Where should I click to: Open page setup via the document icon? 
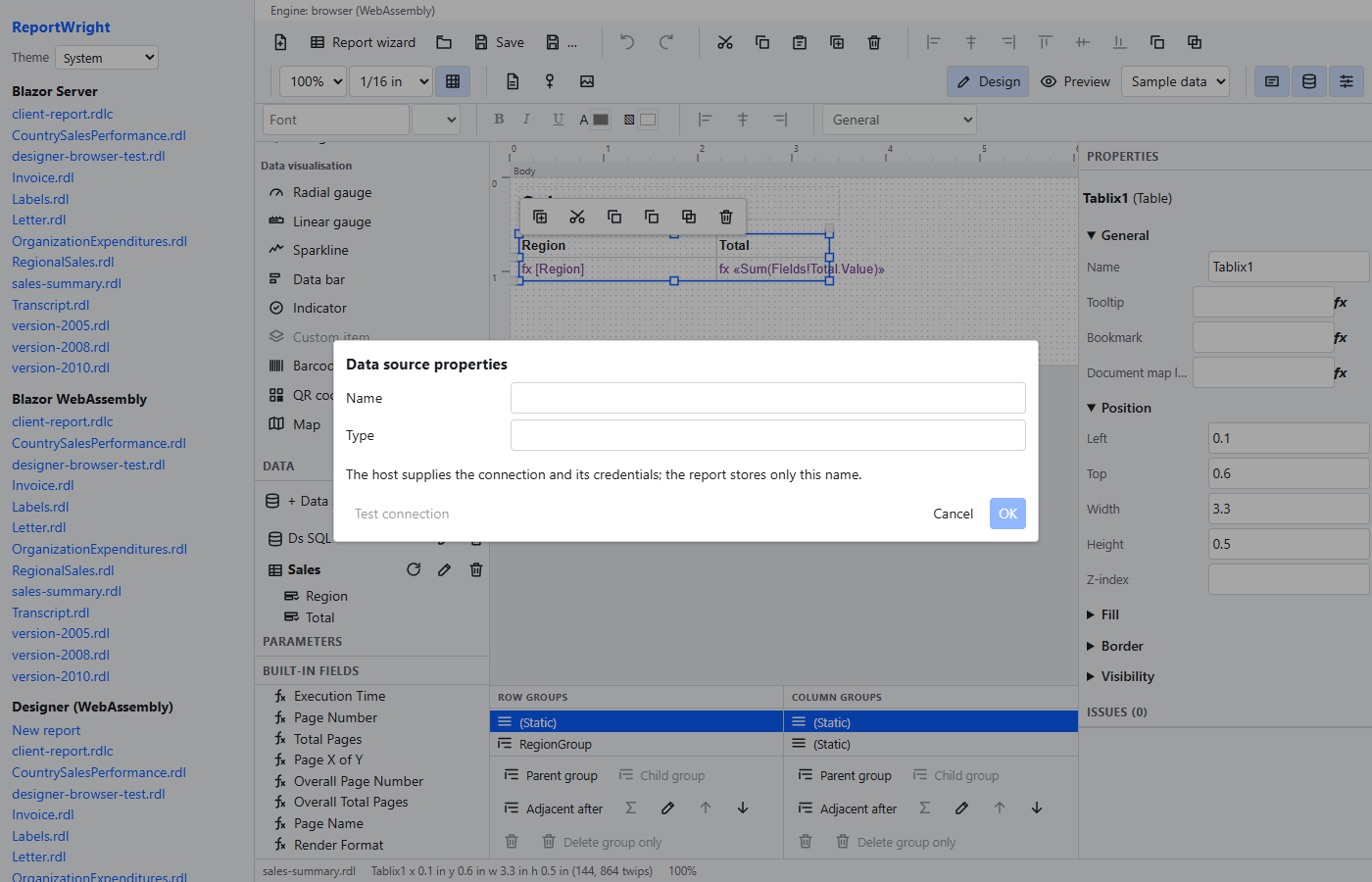click(513, 81)
